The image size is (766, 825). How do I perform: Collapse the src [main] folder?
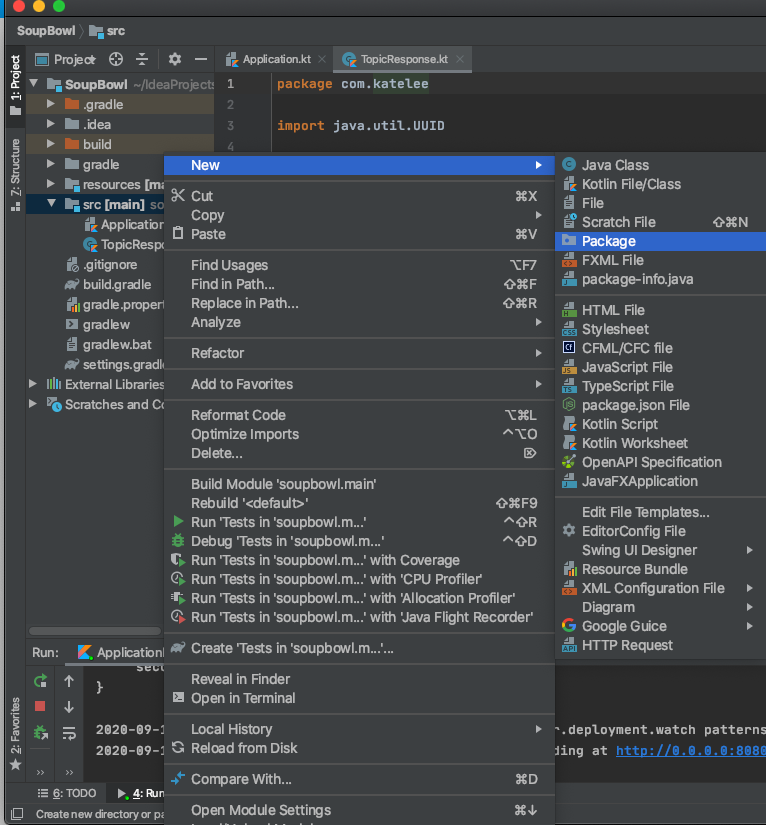tap(51, 204)
